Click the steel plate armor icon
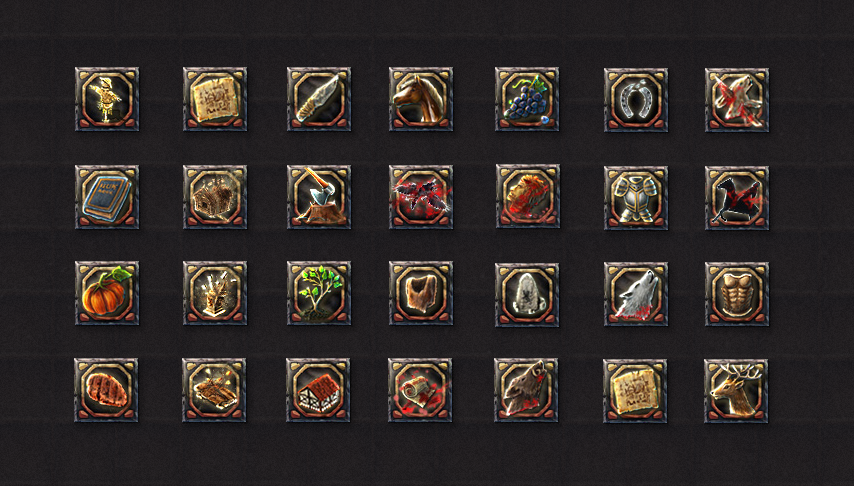 click(x=636, y=198)
